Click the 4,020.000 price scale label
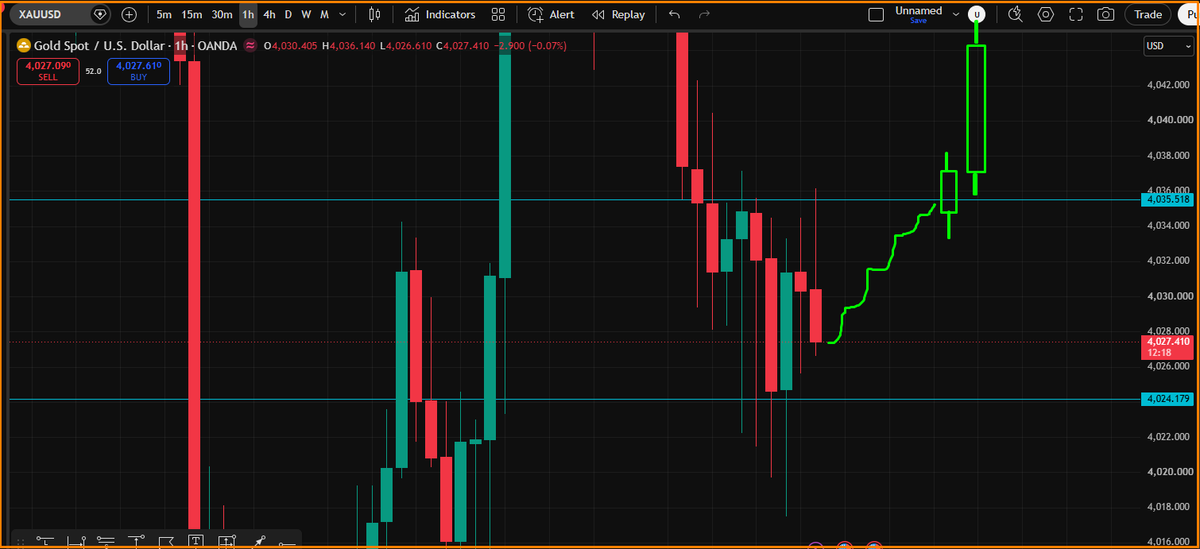This screenshot has height=549, width=1200. point(1168,472)
